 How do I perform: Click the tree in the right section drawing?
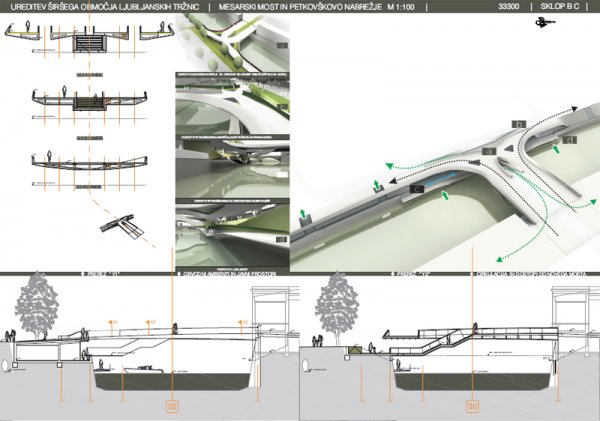click(x=337, y=303)
